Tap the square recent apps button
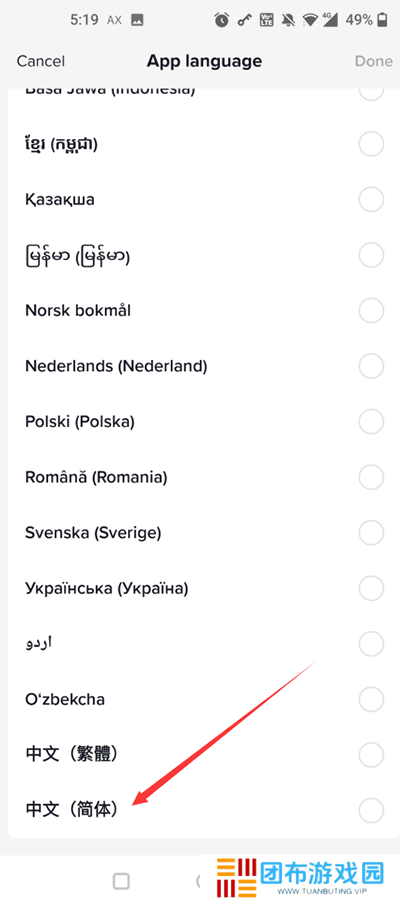The height and width of the screenshot is (904, 400). [121, 880]
